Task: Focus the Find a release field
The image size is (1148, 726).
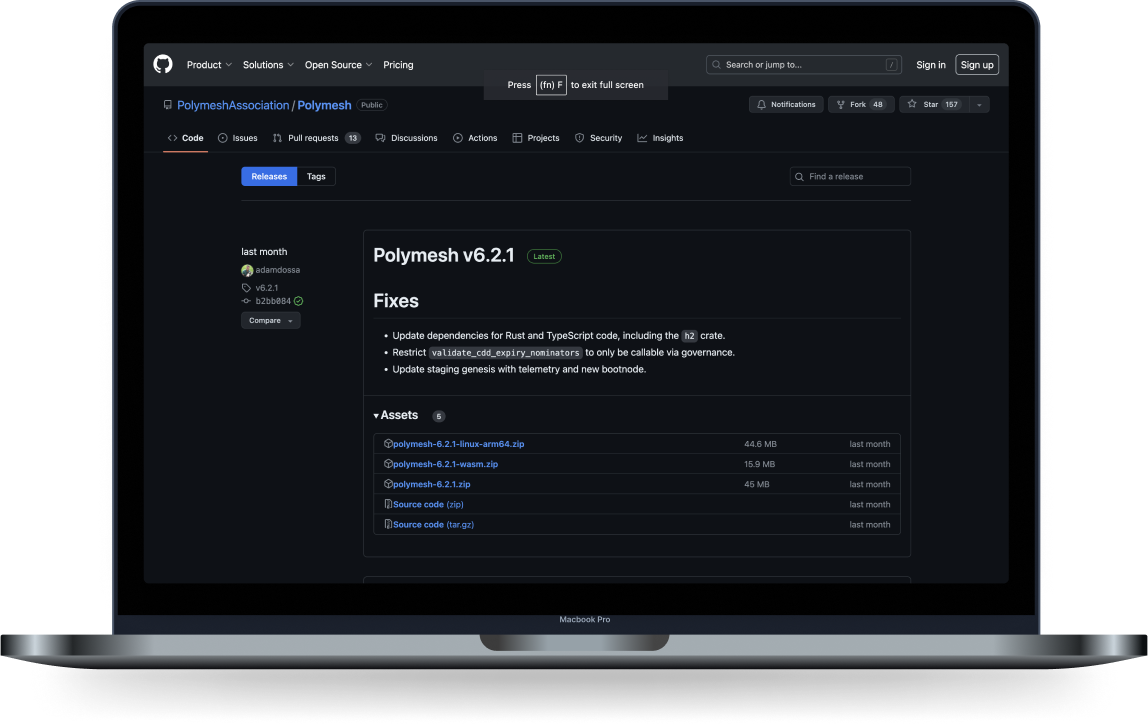Action: coord(850,176)
